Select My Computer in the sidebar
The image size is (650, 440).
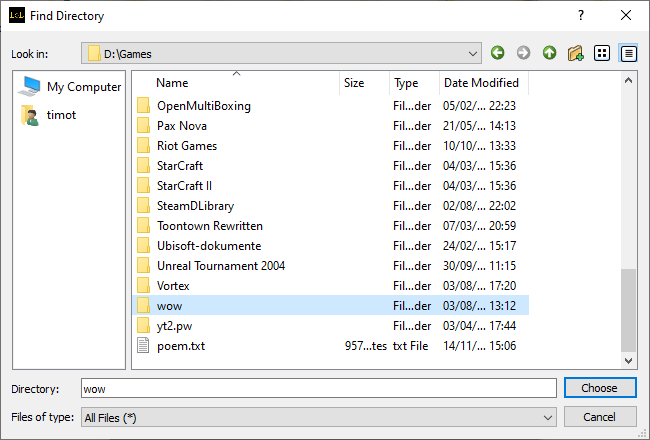click(69, 86)
